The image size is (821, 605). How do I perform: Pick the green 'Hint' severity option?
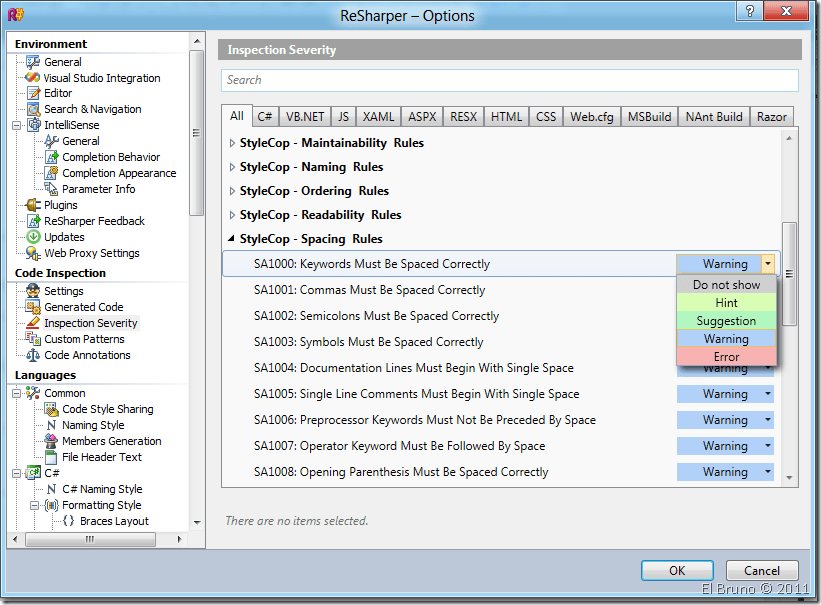click(726, 303)
